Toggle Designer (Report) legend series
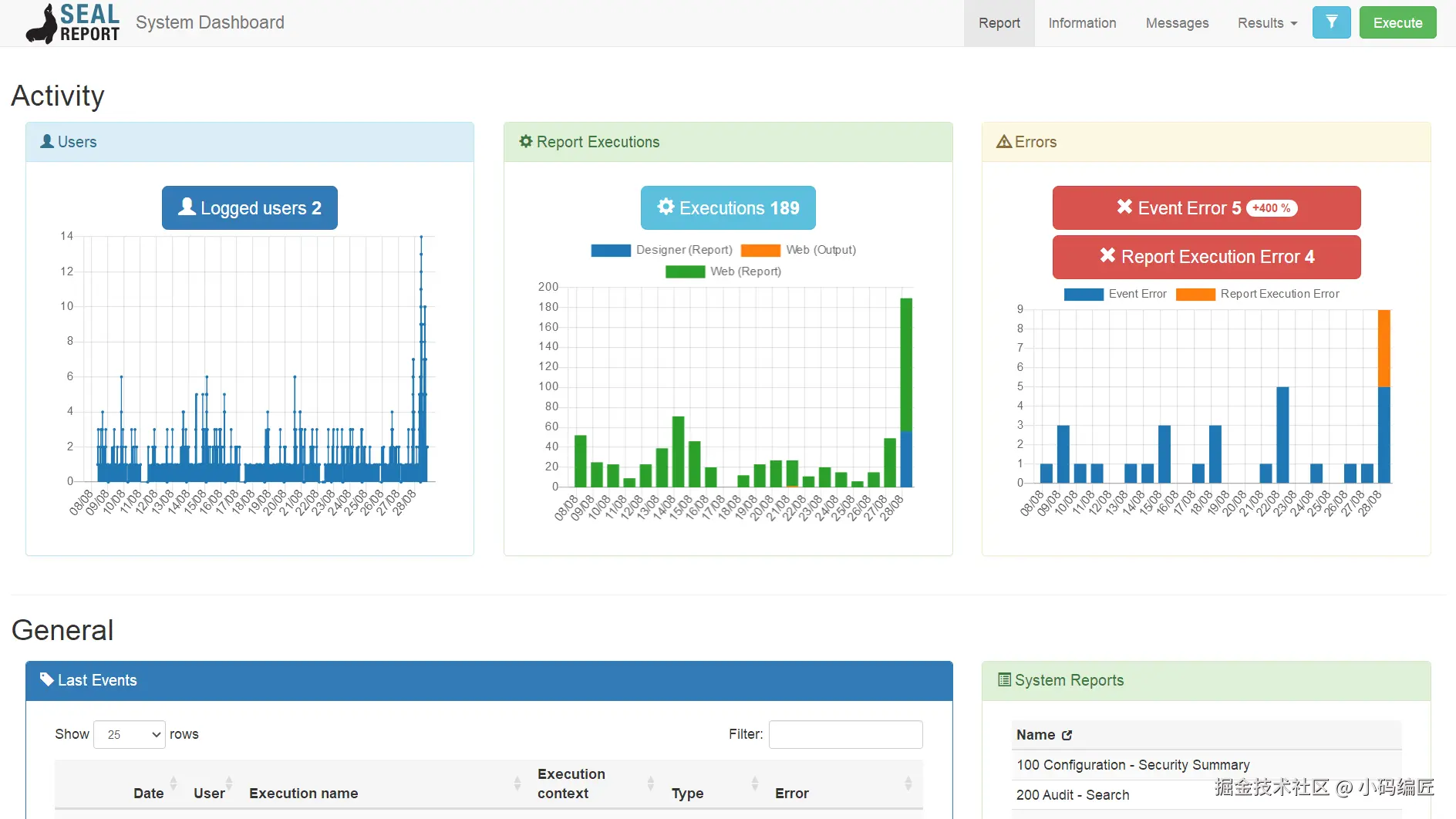This screenshot has height=819, width=1456. tap(662, 250)
